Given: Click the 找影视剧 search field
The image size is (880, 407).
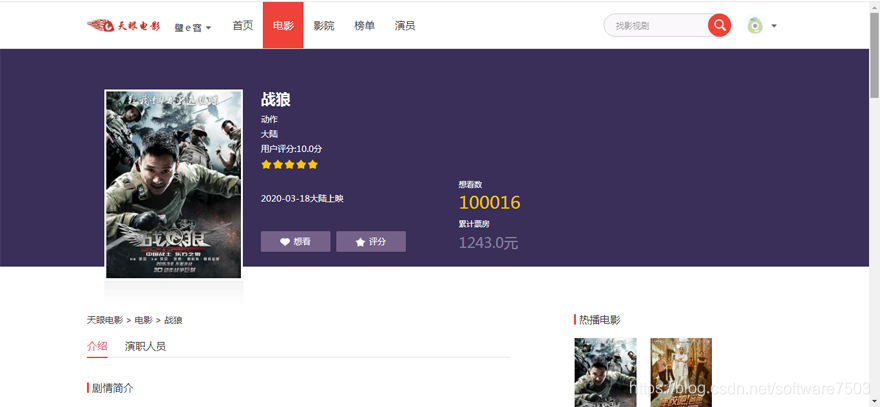Looking at the screenshot, I should pyautogui.click(x=657, y=25).
